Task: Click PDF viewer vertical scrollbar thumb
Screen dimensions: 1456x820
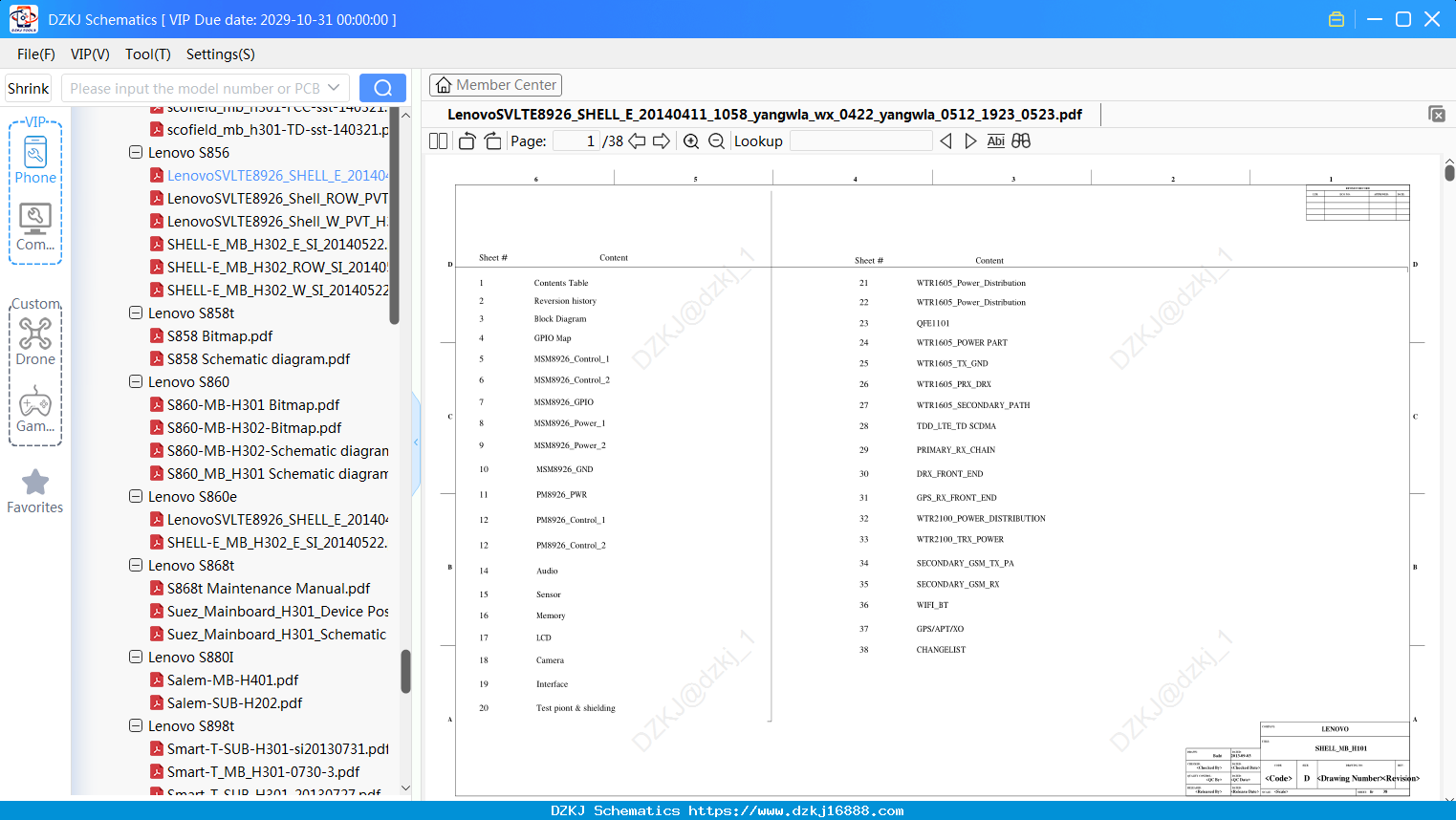Action: pos(1449,172)
